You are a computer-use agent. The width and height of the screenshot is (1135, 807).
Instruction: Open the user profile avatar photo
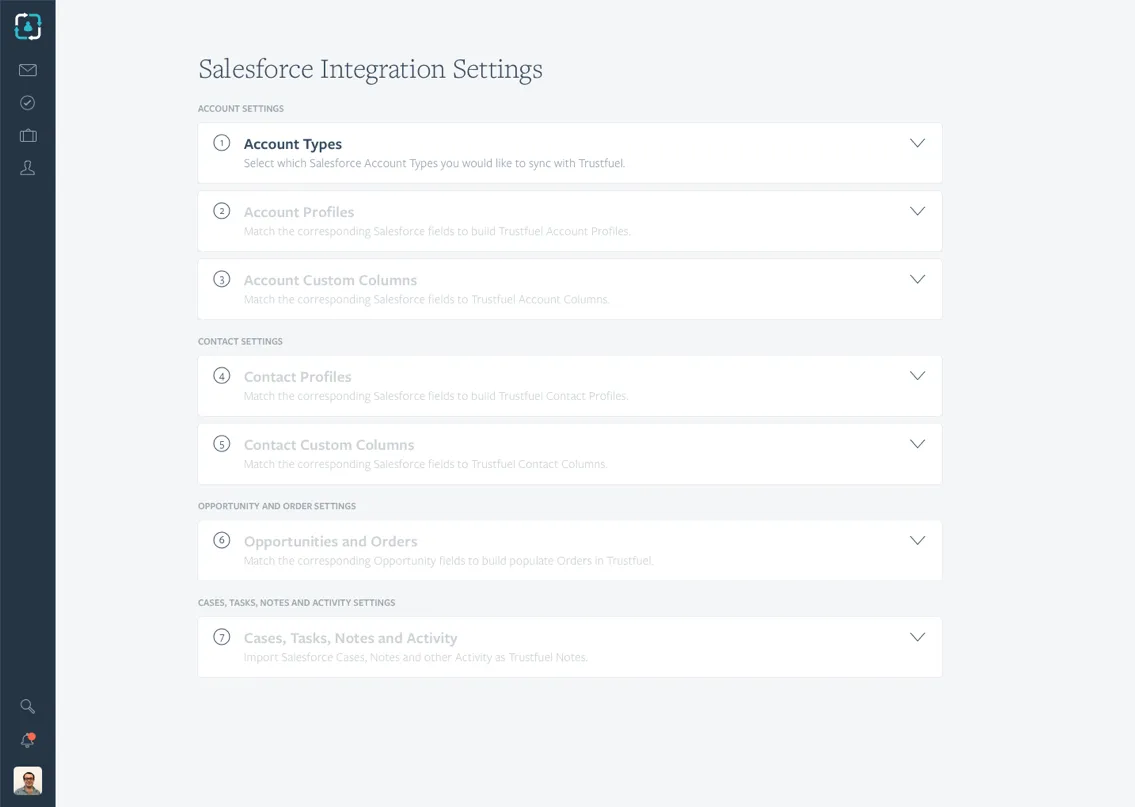coord(27,781)
